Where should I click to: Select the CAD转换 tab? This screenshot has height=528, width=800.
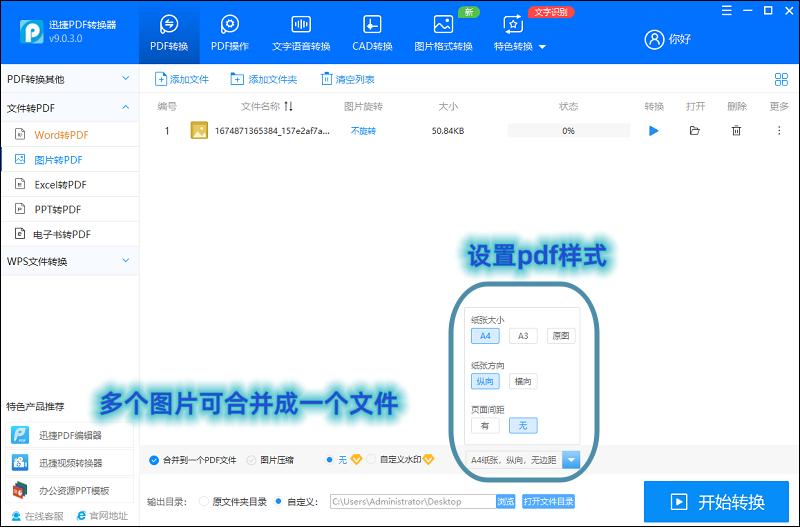[372, 33]
